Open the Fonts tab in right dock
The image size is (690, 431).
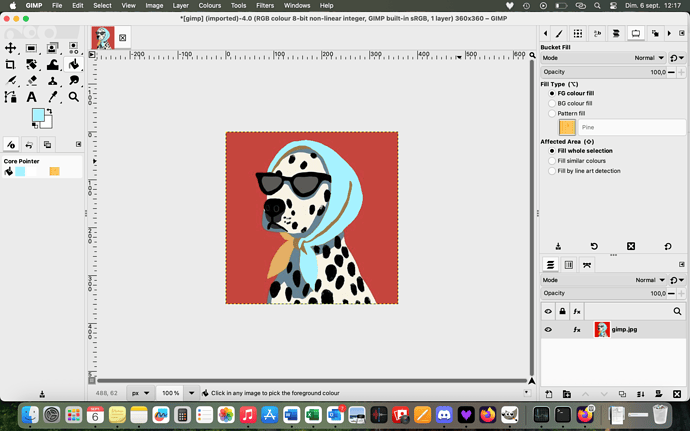(x=597, y=33)
